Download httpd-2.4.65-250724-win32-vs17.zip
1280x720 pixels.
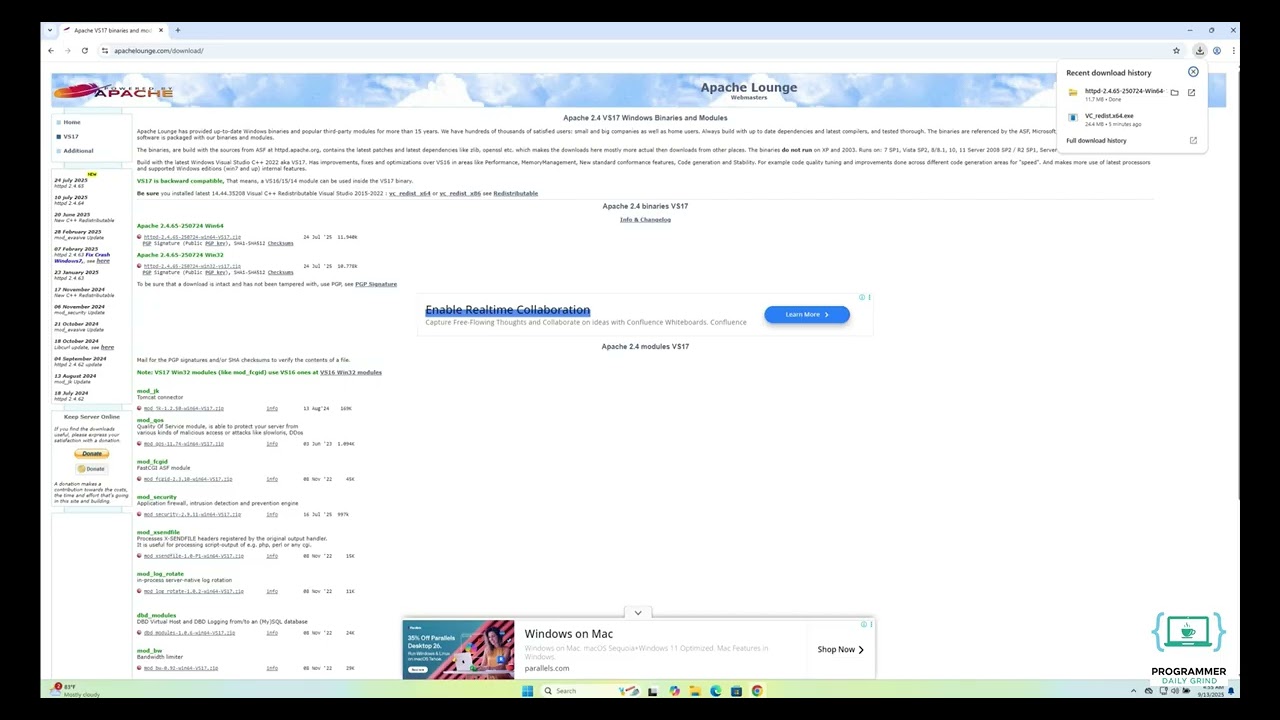pos(192,267)
